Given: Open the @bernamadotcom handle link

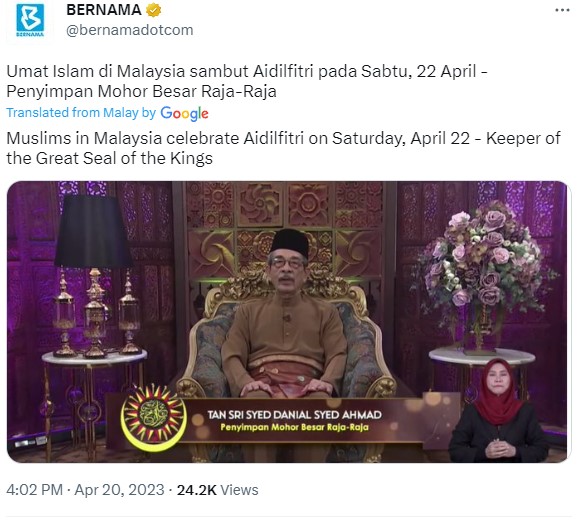Looking at the screenshot, I should click(129, 30).
